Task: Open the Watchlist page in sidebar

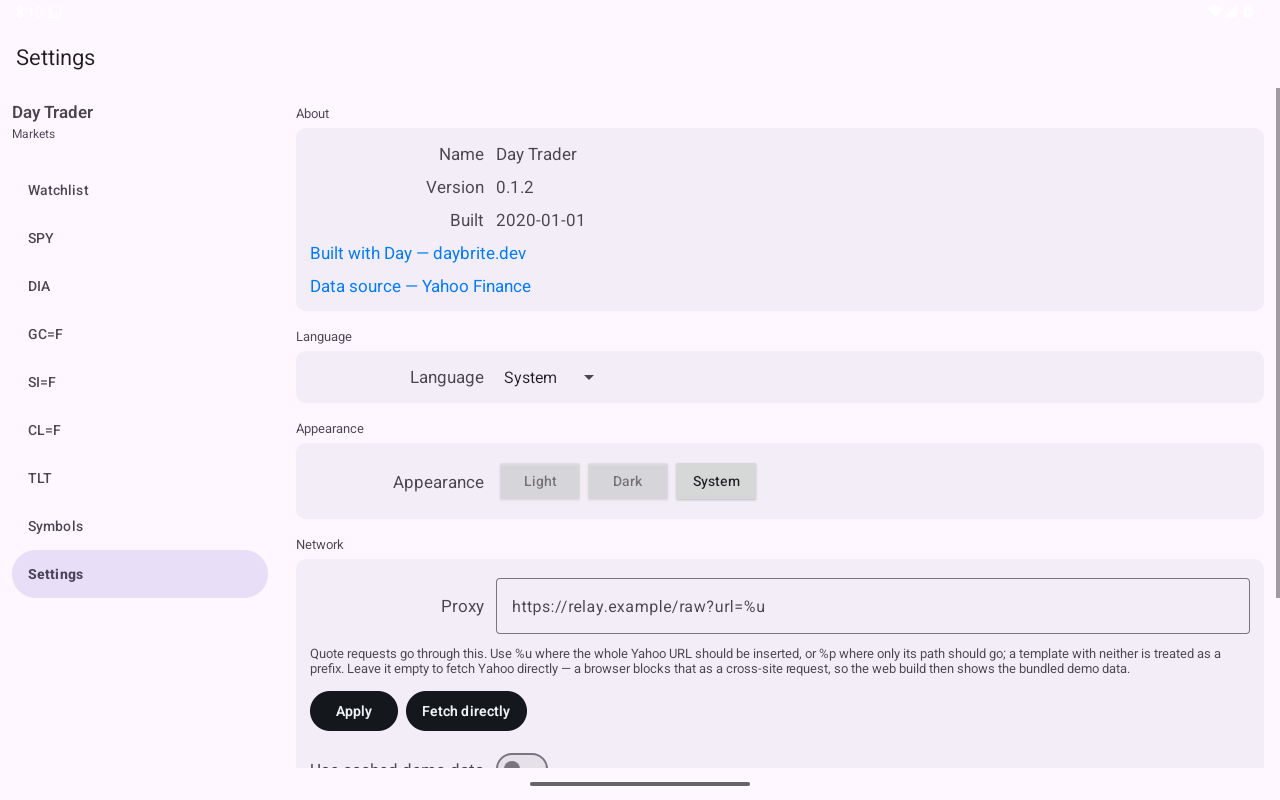Action: point(140,190)
